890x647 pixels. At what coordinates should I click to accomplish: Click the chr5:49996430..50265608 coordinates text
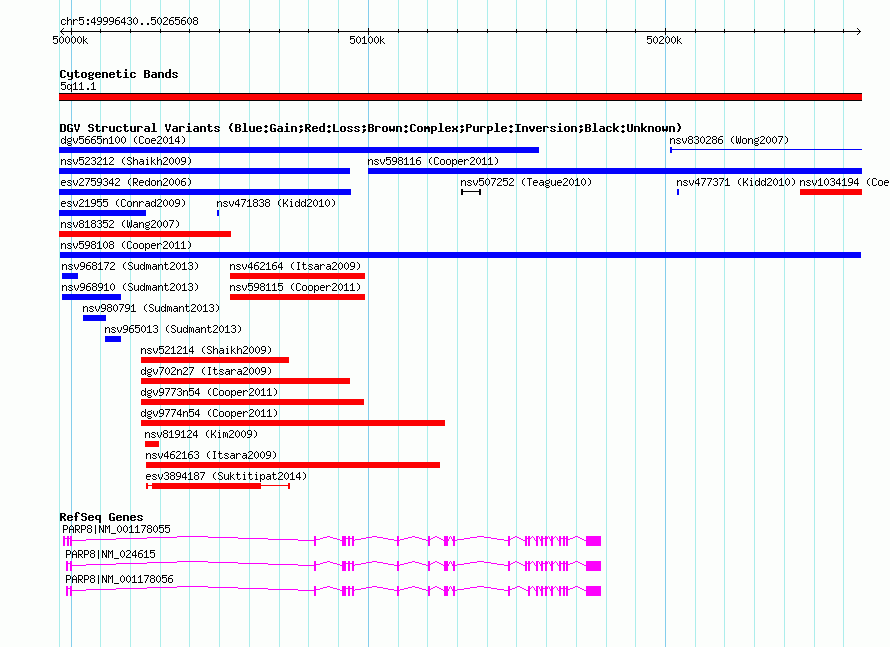[129, 22]
